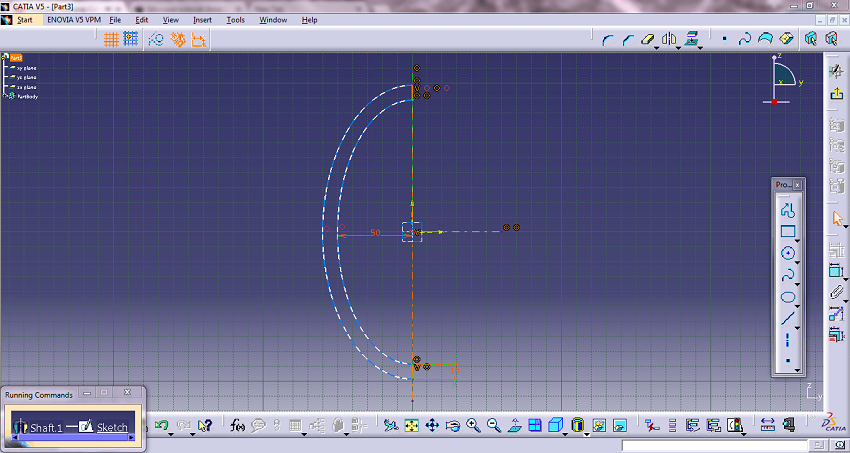Expand the PartBody tree node

click(x=5, y=96)
